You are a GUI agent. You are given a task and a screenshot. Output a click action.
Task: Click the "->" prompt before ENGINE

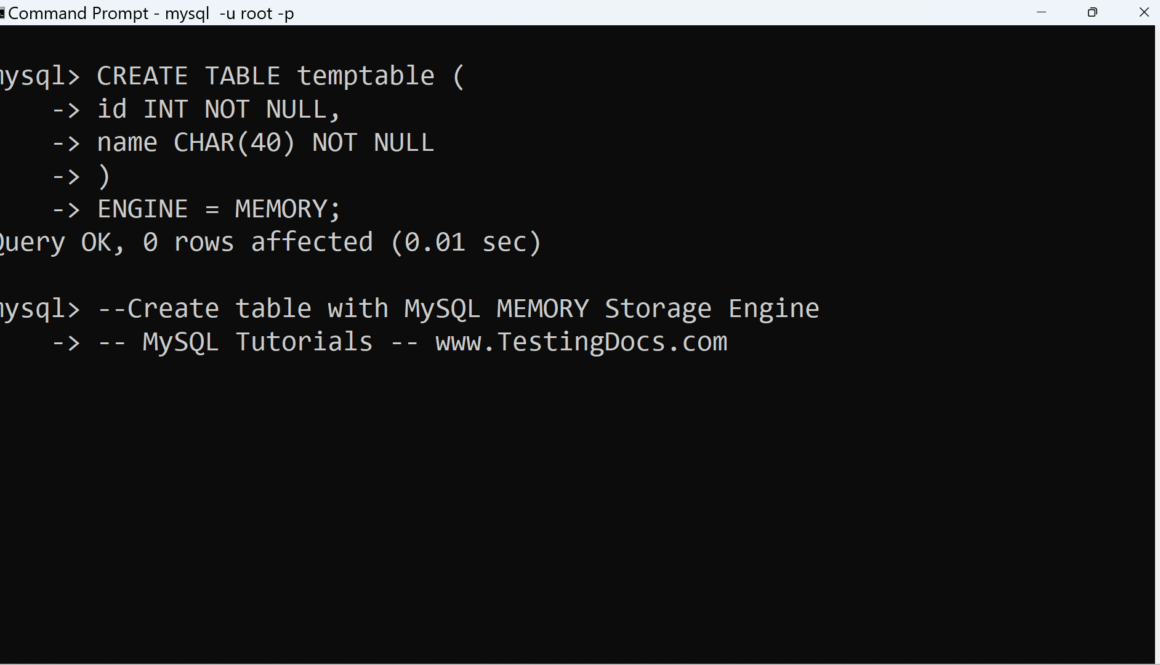tap(66, 209)
